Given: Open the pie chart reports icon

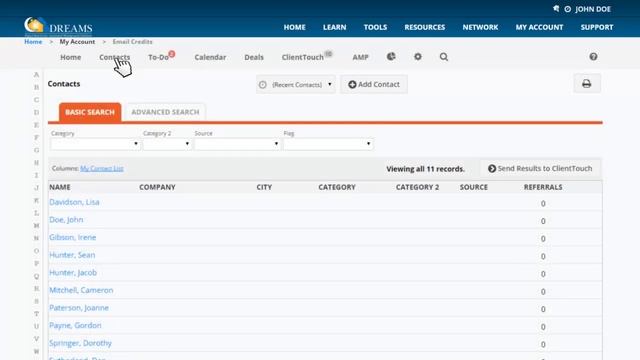Looking at the screenshot, I should (x=391, y=57).
